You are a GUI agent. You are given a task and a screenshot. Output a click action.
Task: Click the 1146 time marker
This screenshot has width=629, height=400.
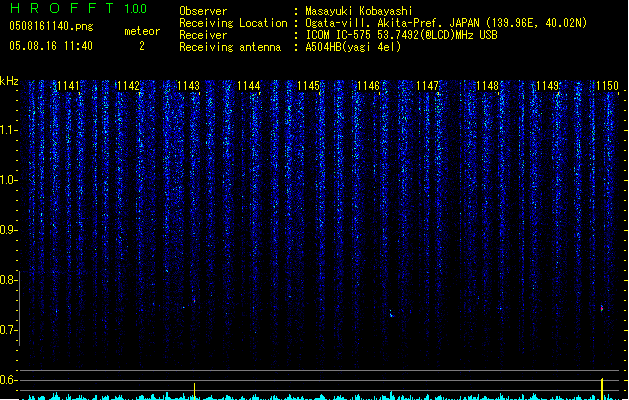coord(368,86)
